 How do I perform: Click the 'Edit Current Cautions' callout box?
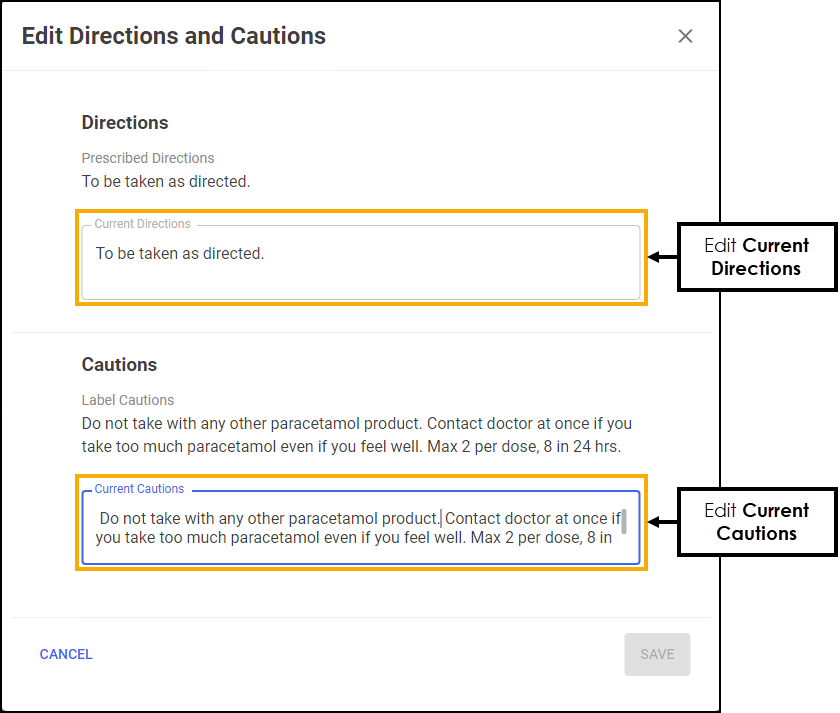pos(756,522)
